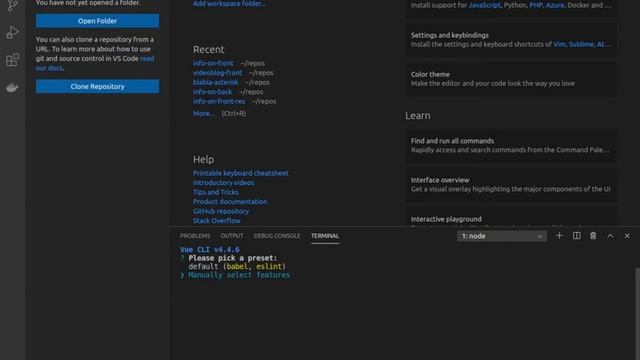640x360 pixels.
Task: Click the Sublime keybindings link
Action: click(581, 44)
